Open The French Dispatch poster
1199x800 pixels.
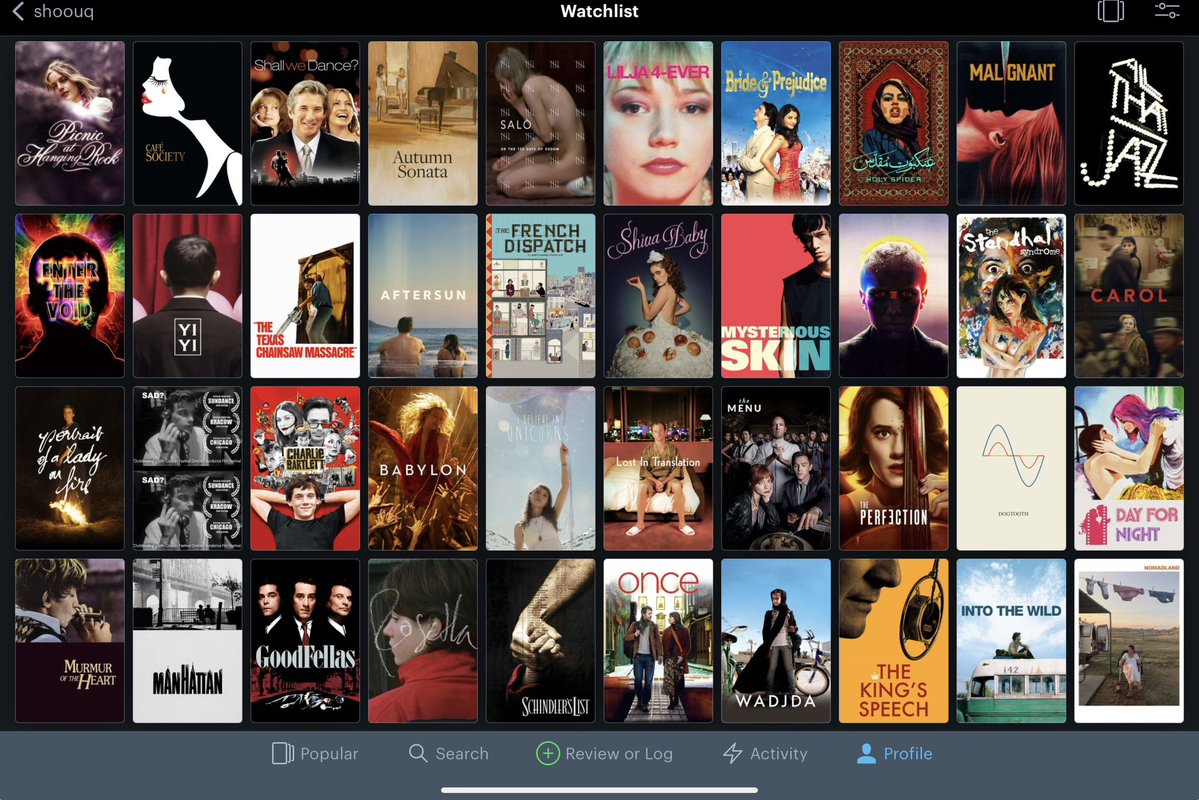pyautogui.click(x=541, y=296)
